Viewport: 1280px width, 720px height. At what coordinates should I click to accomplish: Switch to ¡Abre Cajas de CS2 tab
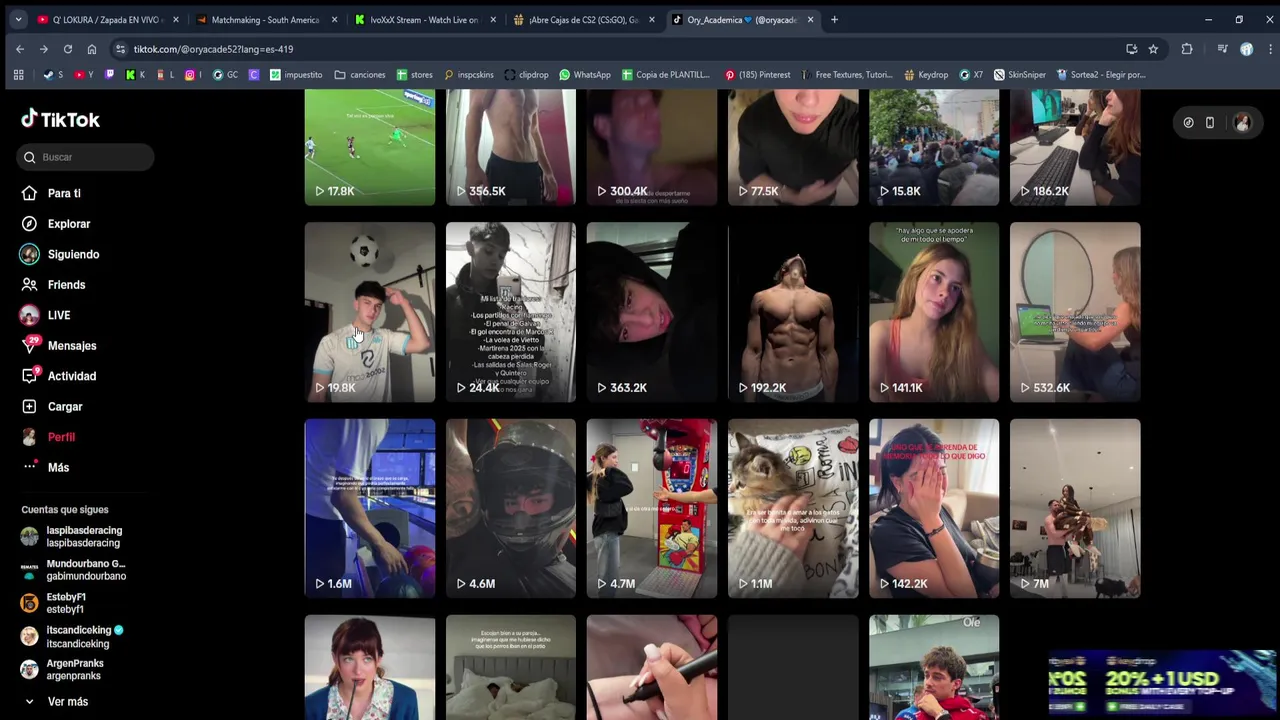pyautogui.click(x=583, y=19)
